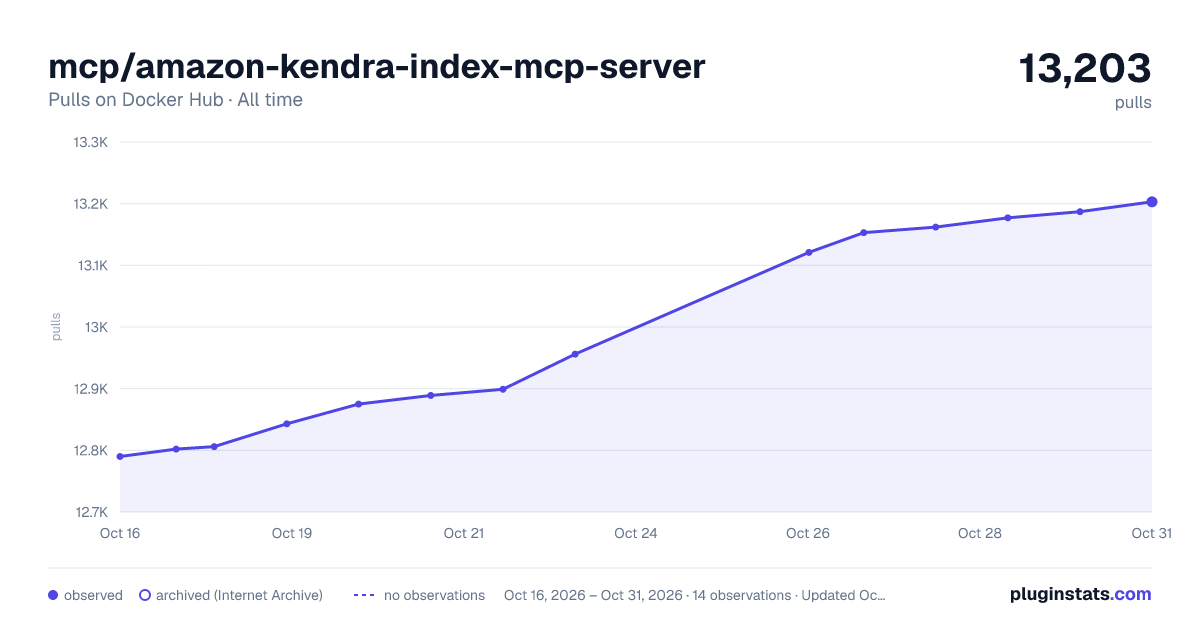Viewport: 1200px width, 630px height.
Task: Click the observed legend dot
Action: coord(53,595)
